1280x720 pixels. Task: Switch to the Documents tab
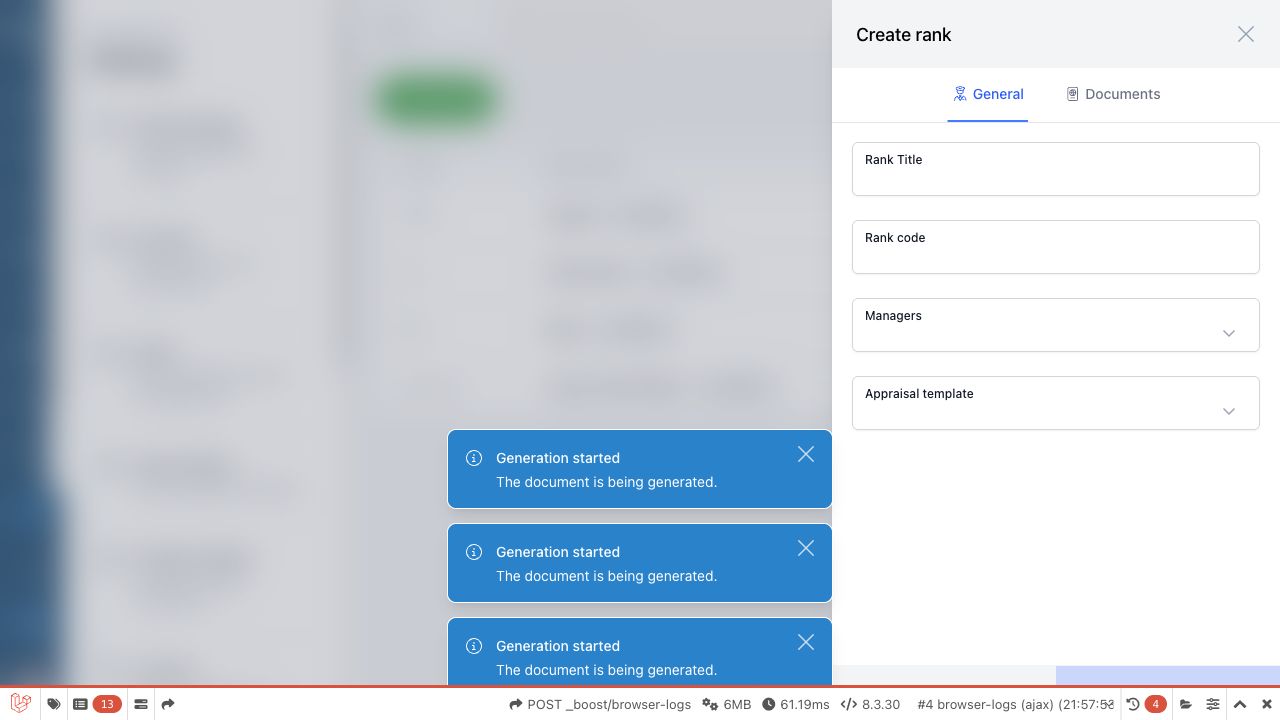(x=1113, y=94)
